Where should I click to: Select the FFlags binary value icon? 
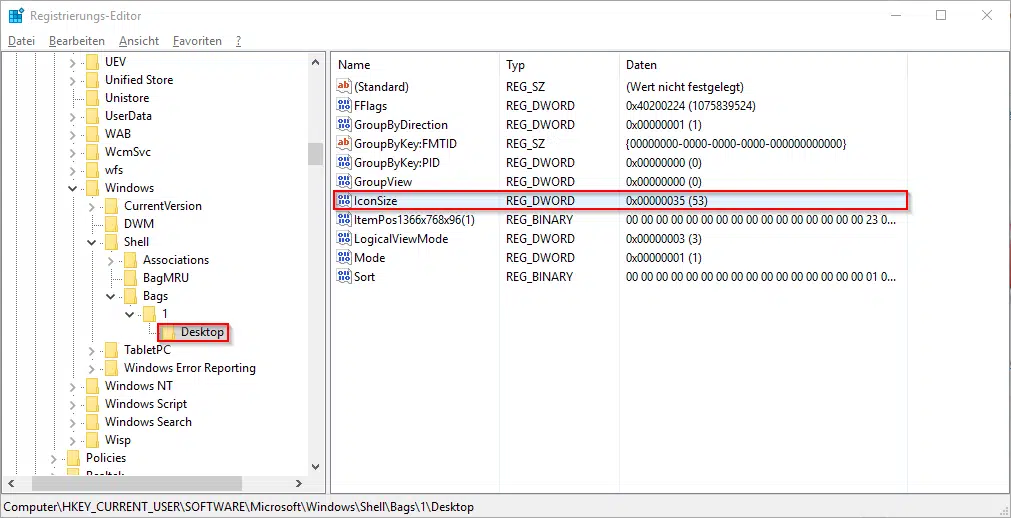pos(344,106)
